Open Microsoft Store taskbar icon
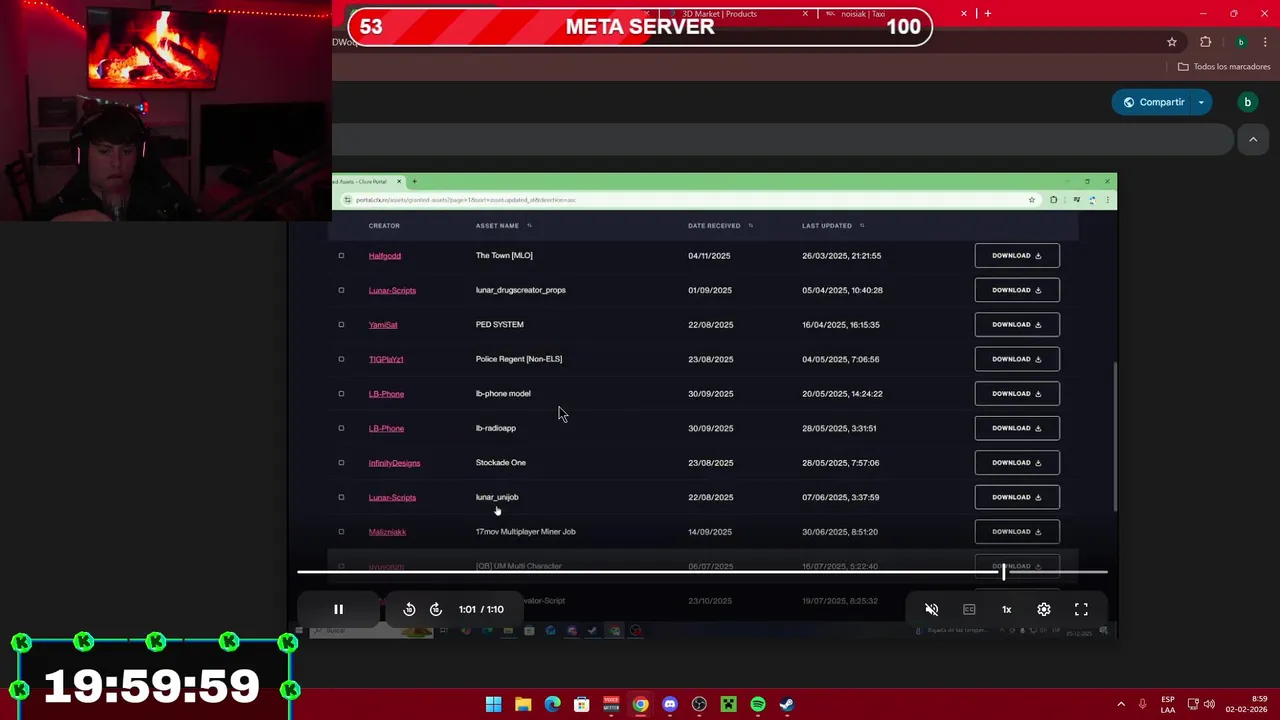 (581, 704)
